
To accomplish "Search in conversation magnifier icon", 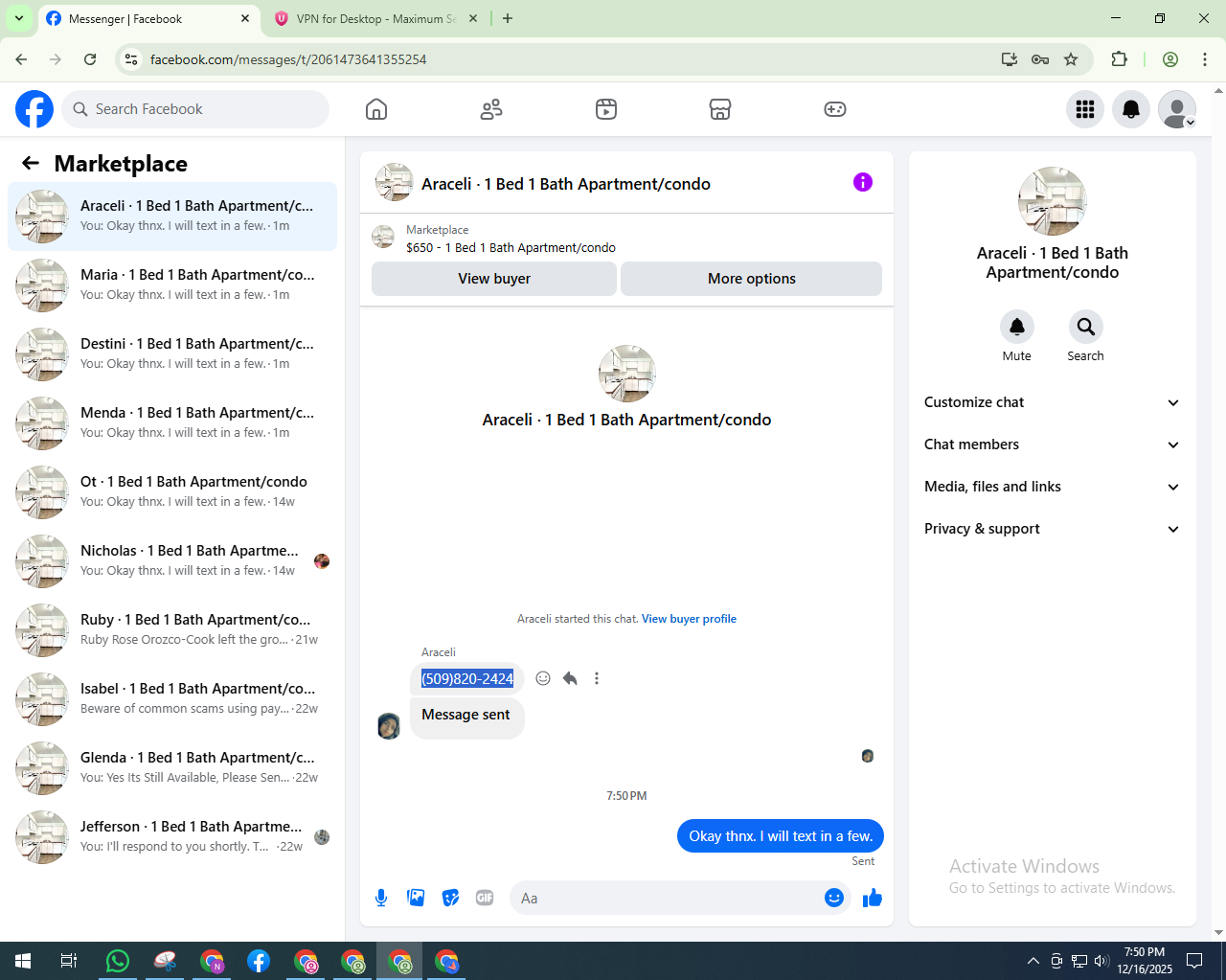I will (1086, 327).
